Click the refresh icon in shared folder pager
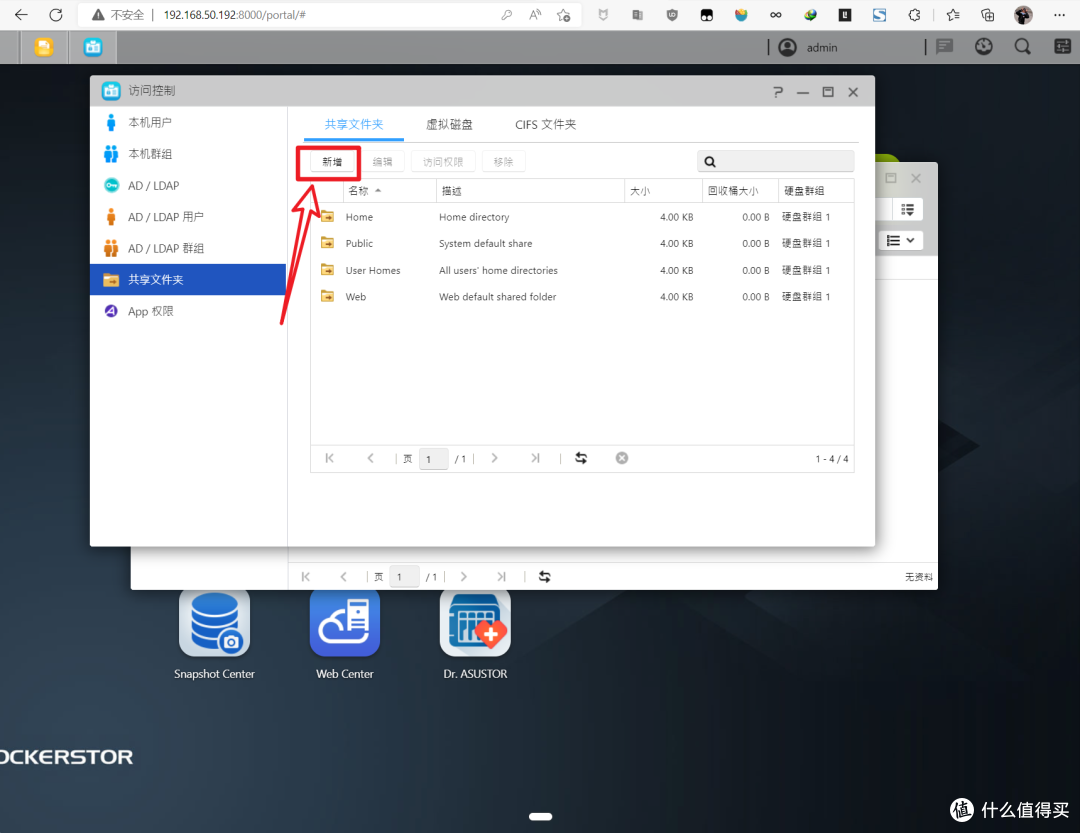1080x833 pixels. coord(581,458)
